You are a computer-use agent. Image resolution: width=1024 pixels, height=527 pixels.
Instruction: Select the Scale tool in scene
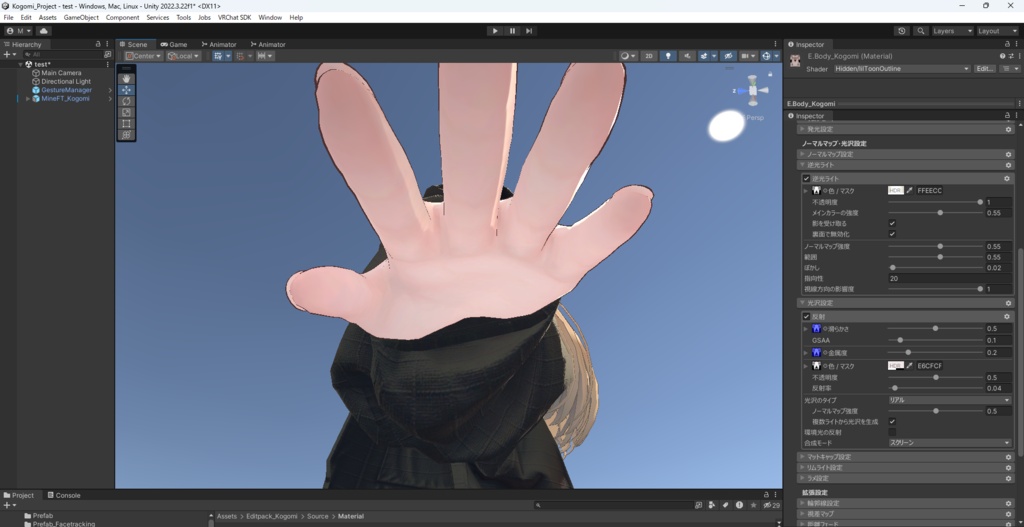126,112
